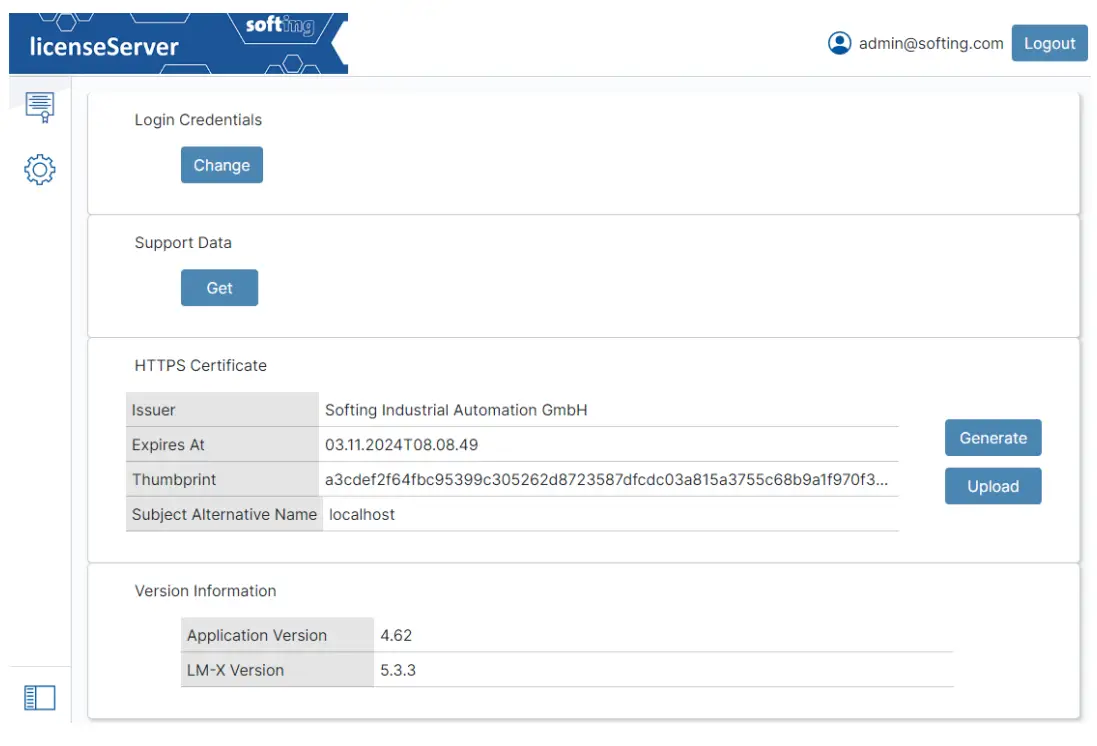
Task: Select the Login Credentials heading
Action: pos(198,120)
